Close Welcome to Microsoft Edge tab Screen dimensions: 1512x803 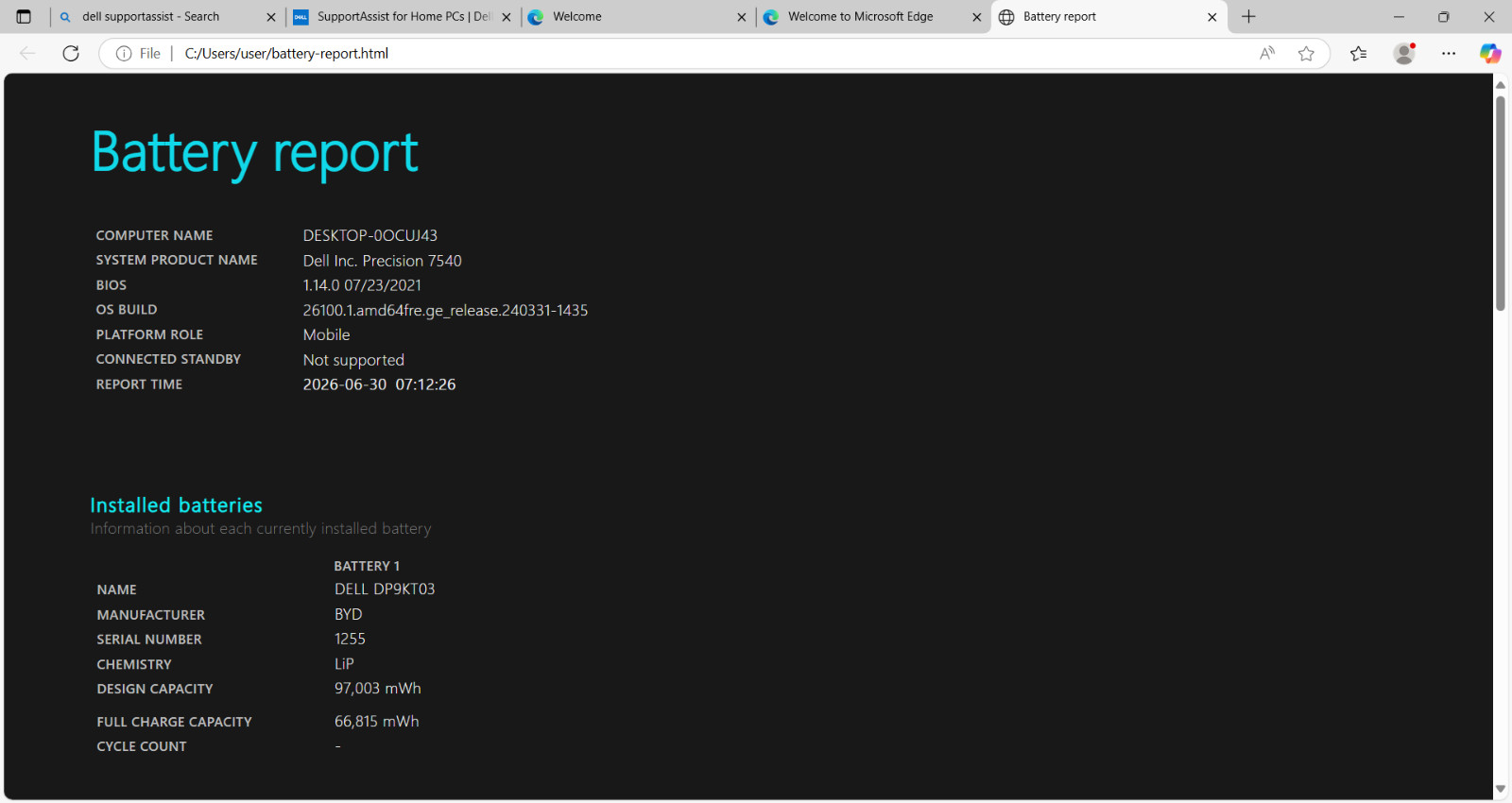(x=976, y=17)
